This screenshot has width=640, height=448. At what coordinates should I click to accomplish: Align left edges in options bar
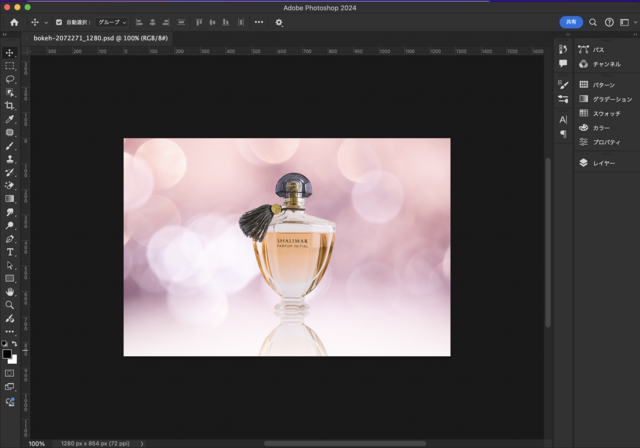[139, 22]
